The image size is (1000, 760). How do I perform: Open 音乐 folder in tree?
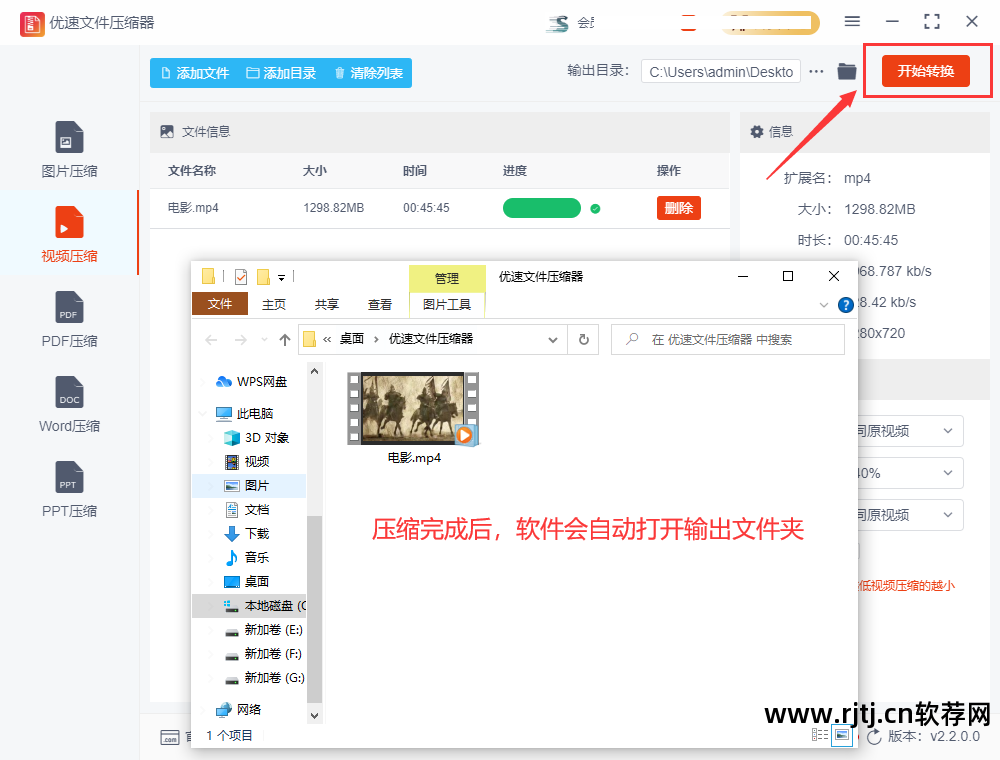point(247,557)
